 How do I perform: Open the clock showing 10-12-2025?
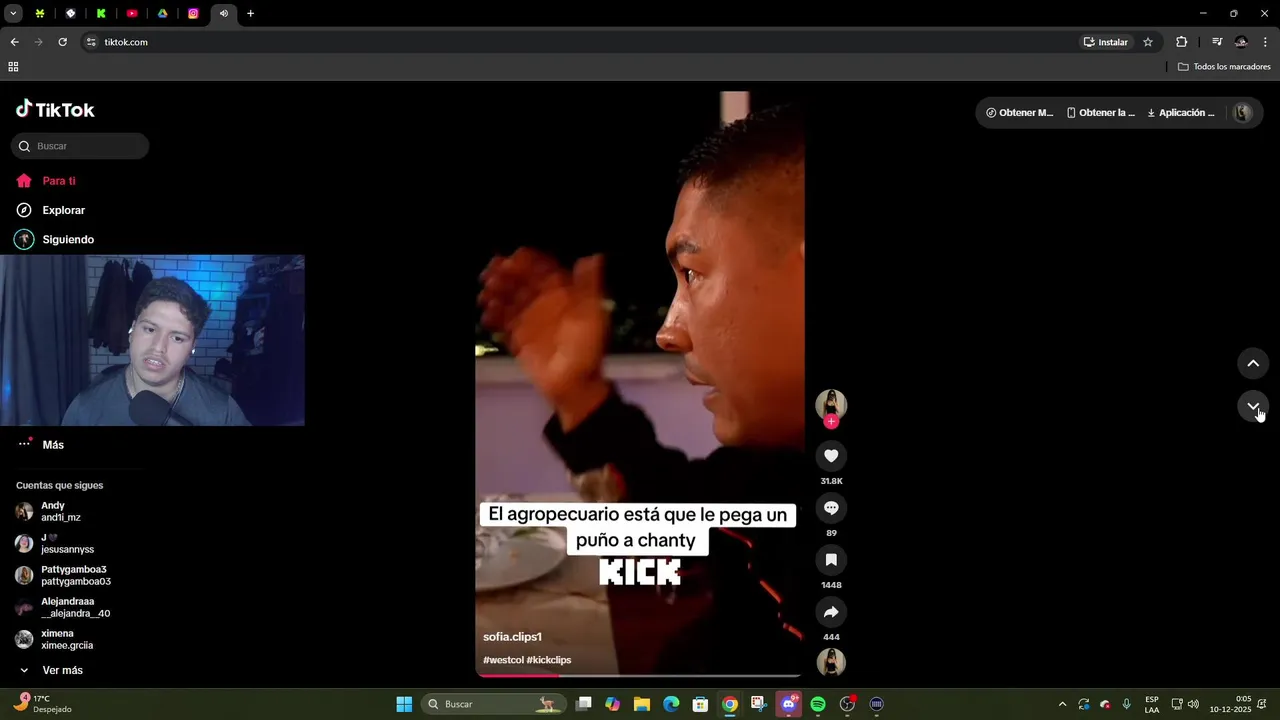tap(1231, 704)
